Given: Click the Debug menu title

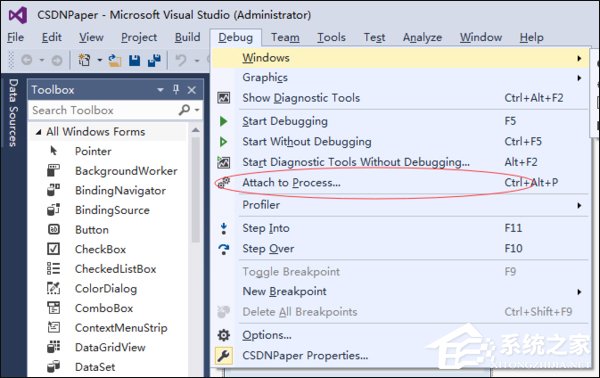Looking at the screenshot, I should [236, 37].
